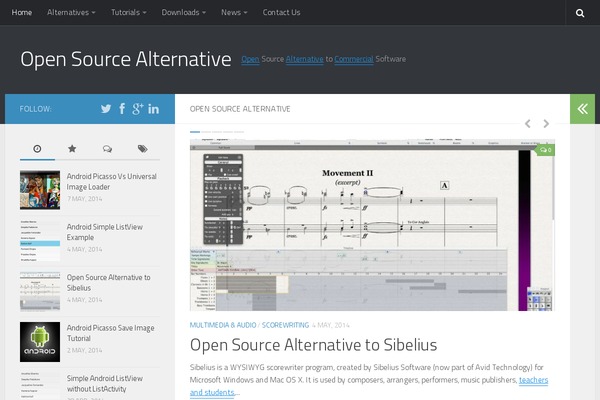The height and width of the screenshot is (400, 600).
Task: Click the 'Alternative' tagline link
Action: (305, 59)
